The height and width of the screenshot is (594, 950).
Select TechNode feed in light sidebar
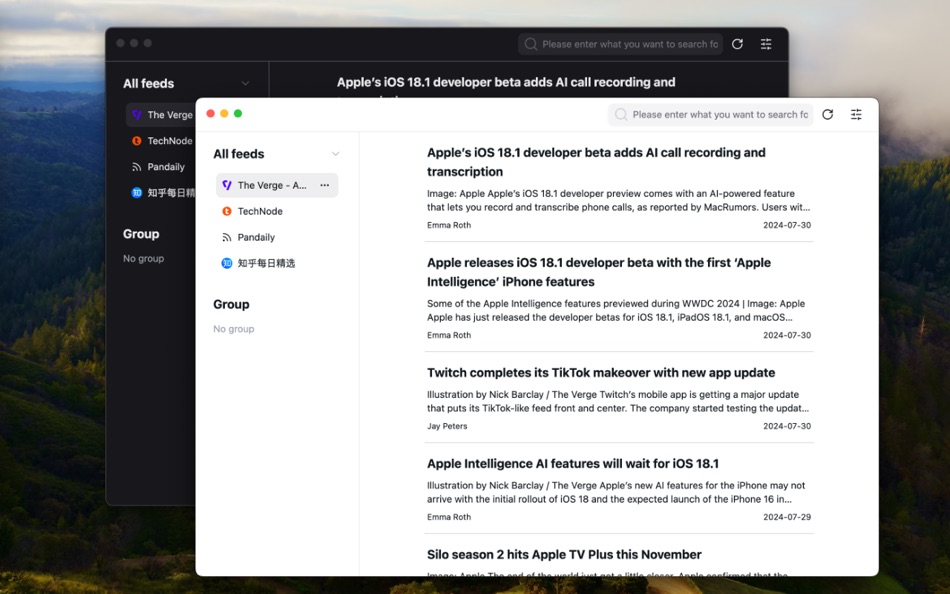277,211
